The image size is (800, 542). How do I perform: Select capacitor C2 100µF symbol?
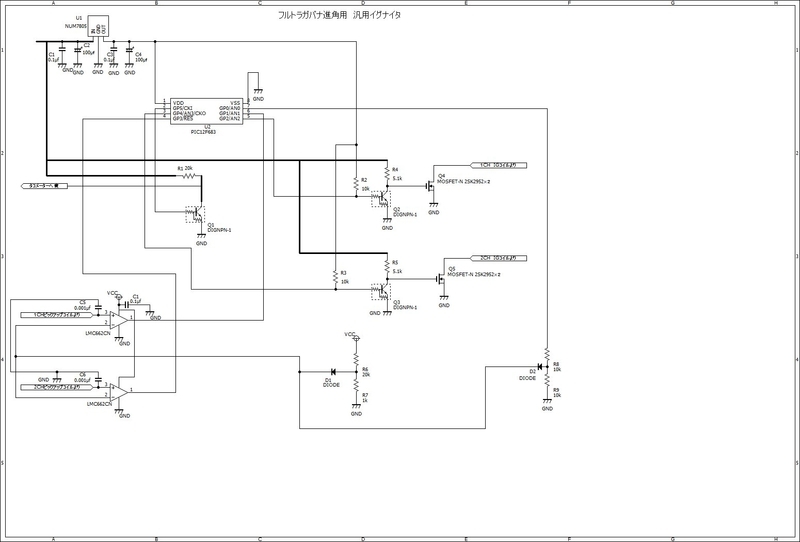click(x=78, y=51)
